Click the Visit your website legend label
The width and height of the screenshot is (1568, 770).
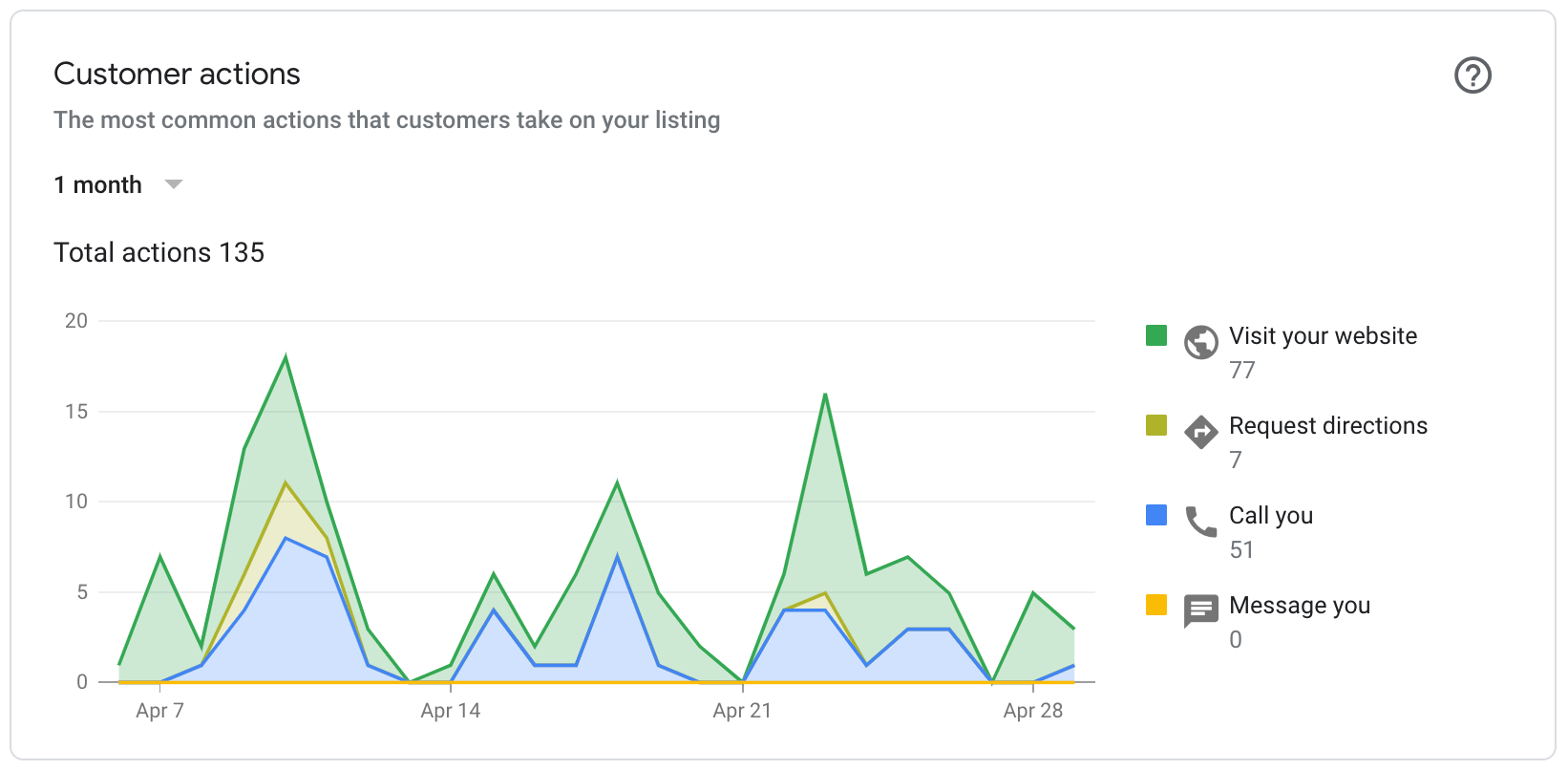[x=1323, y=336]
